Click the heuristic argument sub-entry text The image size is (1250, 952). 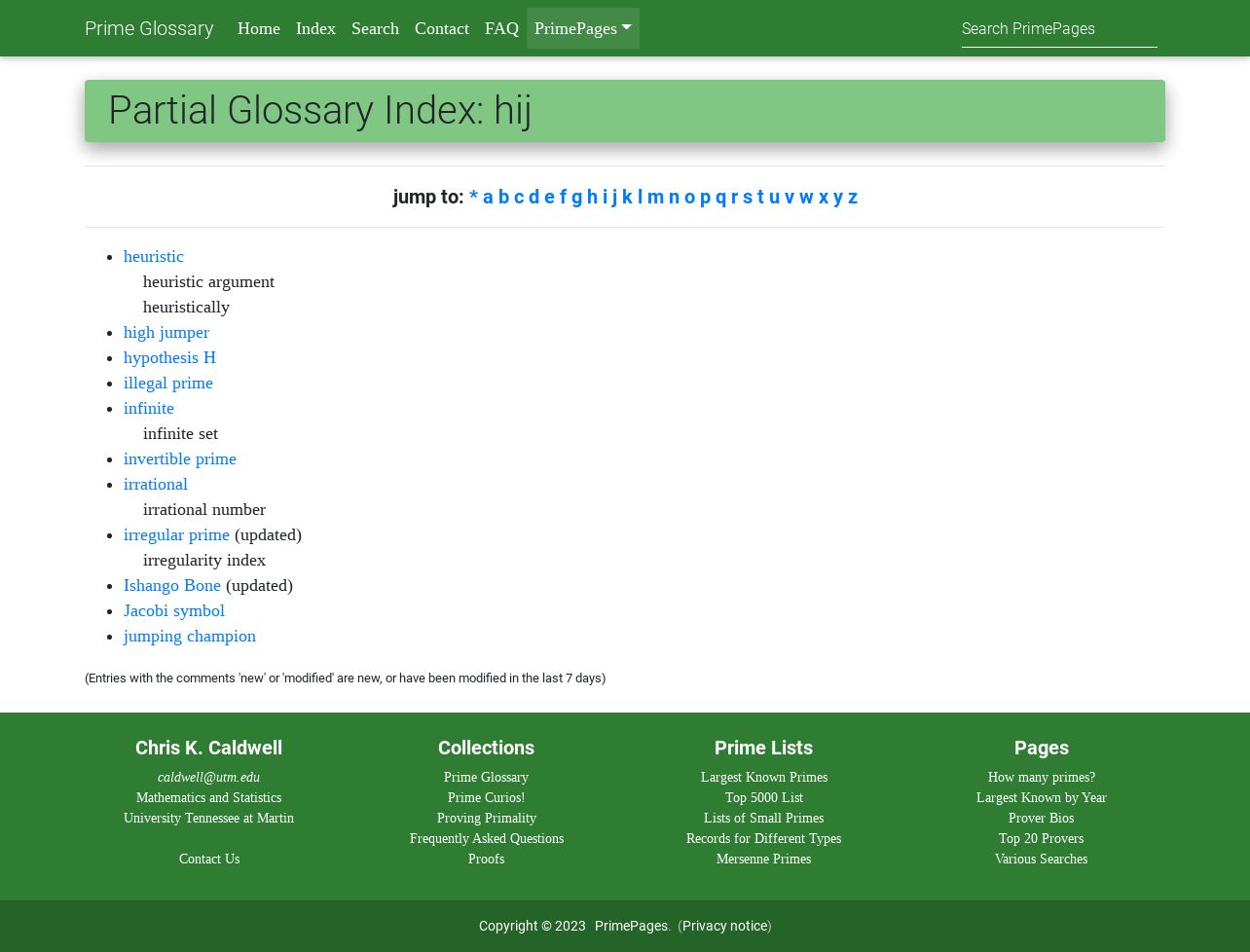point(208,281)
